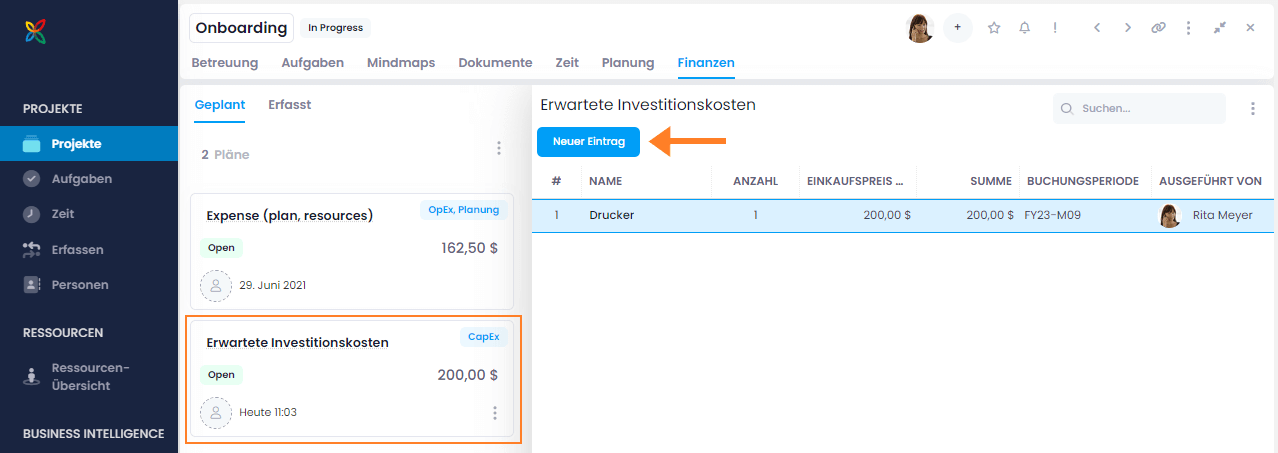This screenshot has width=1278, height=453.
Task: Open the table panel options menu
Action: pyautogui.click(x=1253, y=108)
